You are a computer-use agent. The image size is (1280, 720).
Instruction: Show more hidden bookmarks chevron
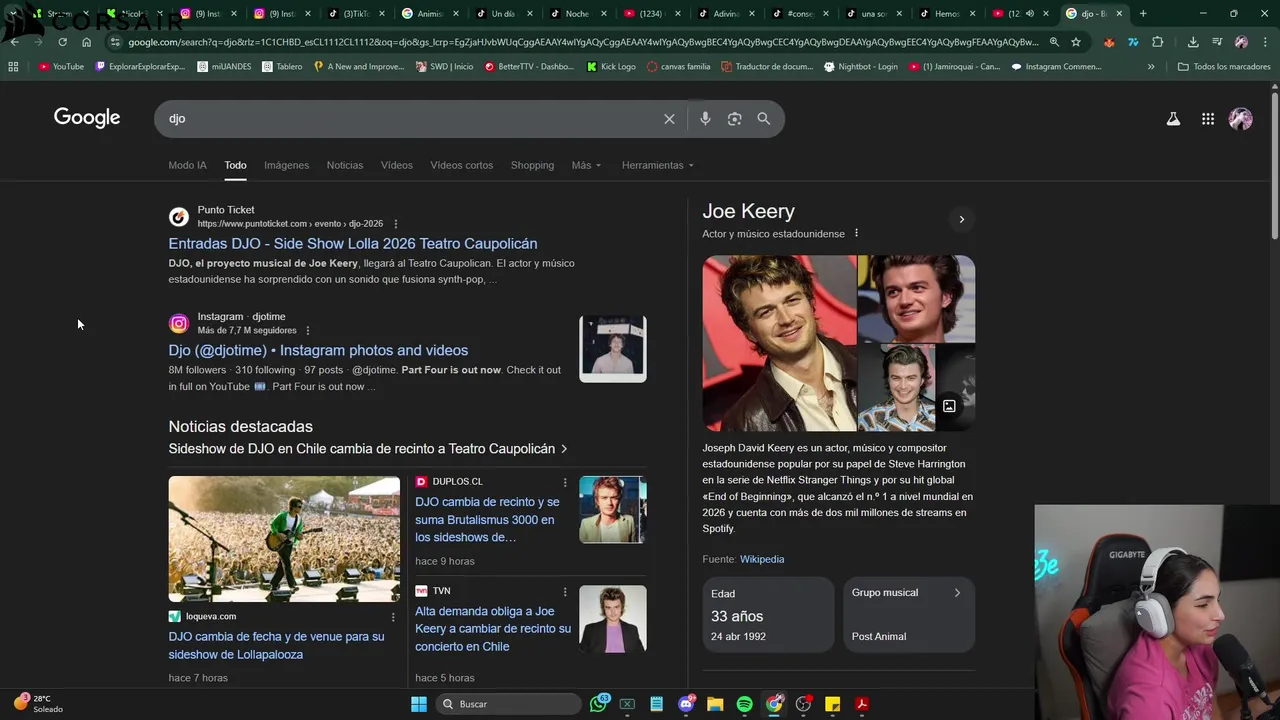(x=1151, y=67)
